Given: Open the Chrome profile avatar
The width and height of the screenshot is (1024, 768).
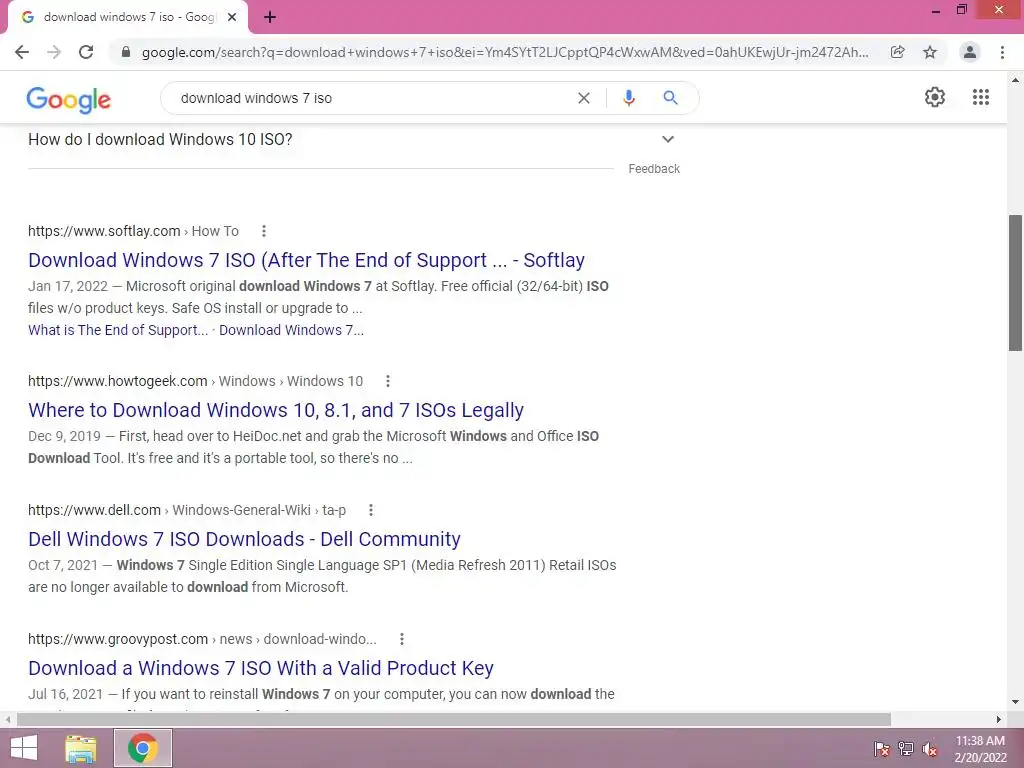Looking at the screenshot, I should point(970,52).
